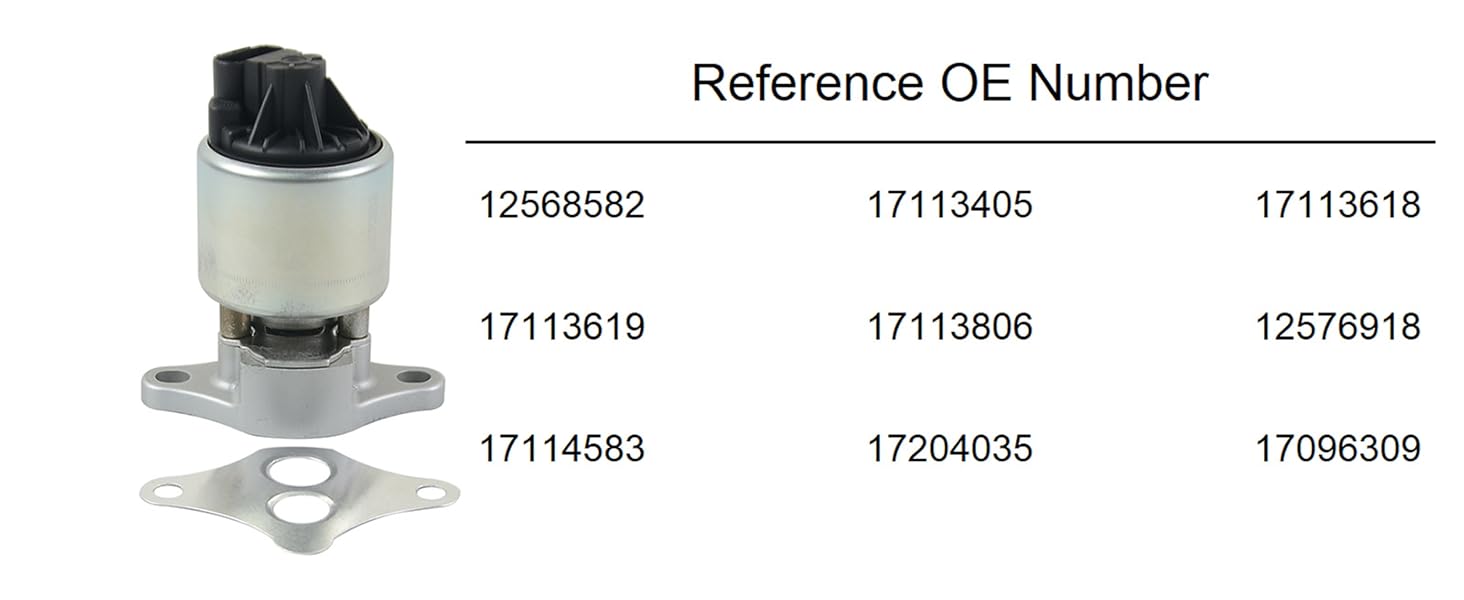Select OE number 17113619
The image size is (1464, 600).
(562, 327)
